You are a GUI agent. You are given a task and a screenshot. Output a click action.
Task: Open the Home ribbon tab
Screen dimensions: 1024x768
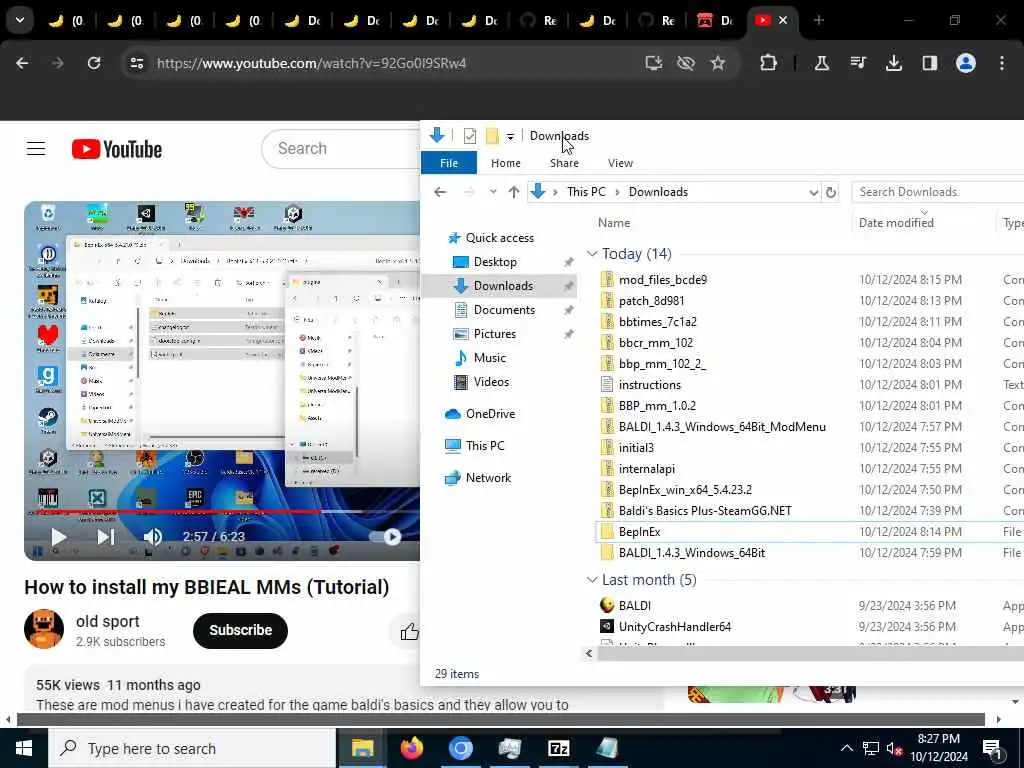point(505,163)
